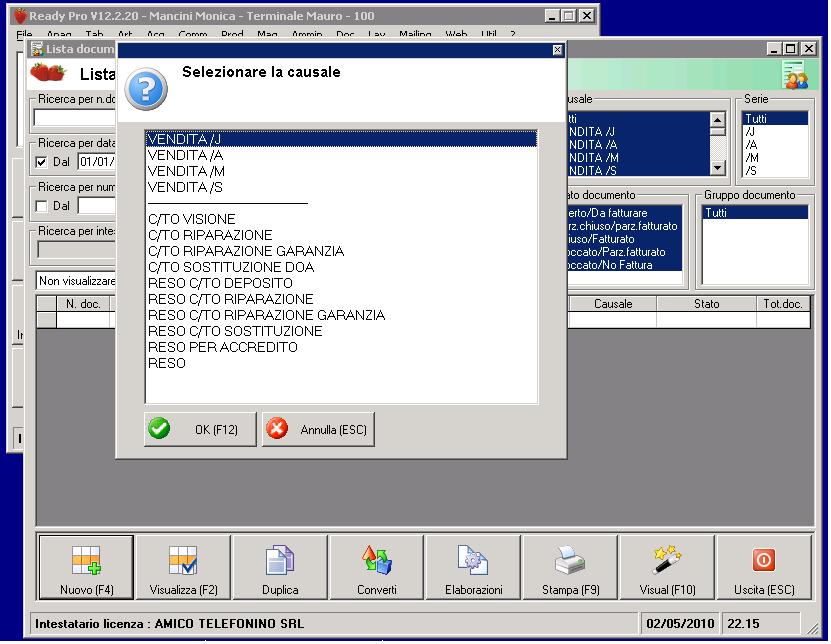831x644 pixels.
Task: Select Tutti in Gruppo documento list
Action: point(755,213)
